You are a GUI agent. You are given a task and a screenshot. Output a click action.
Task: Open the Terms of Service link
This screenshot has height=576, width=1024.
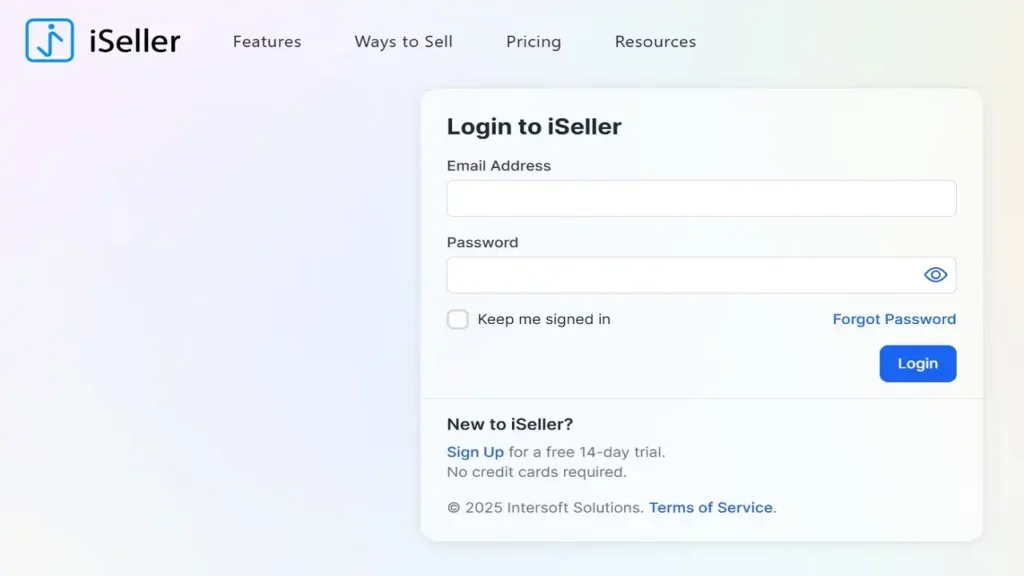710,508
